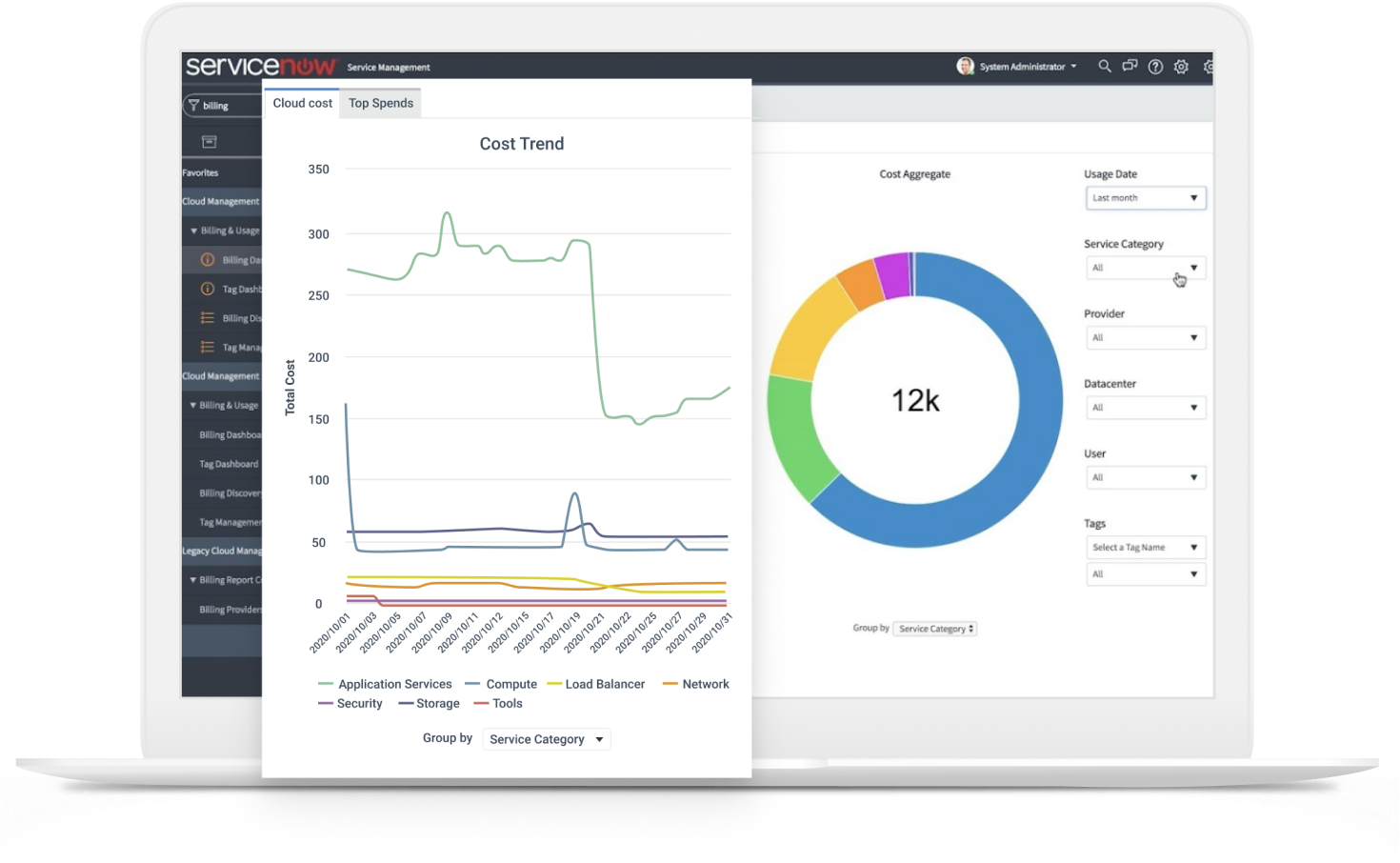Open the Usage Date dropdown

click(x=1145, y=198)
